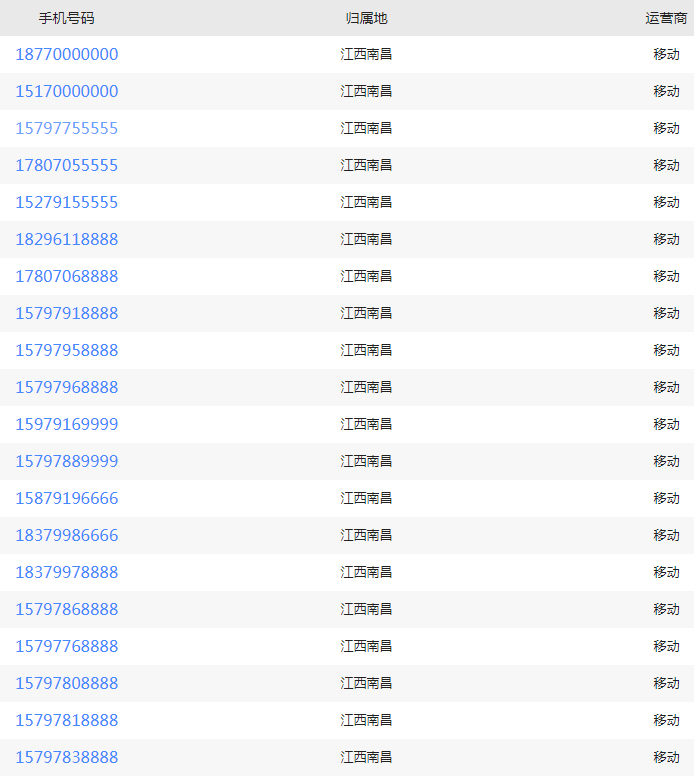Select phone number 18379986666
Viewport: 694px width, 779px height.
[67, 536]
